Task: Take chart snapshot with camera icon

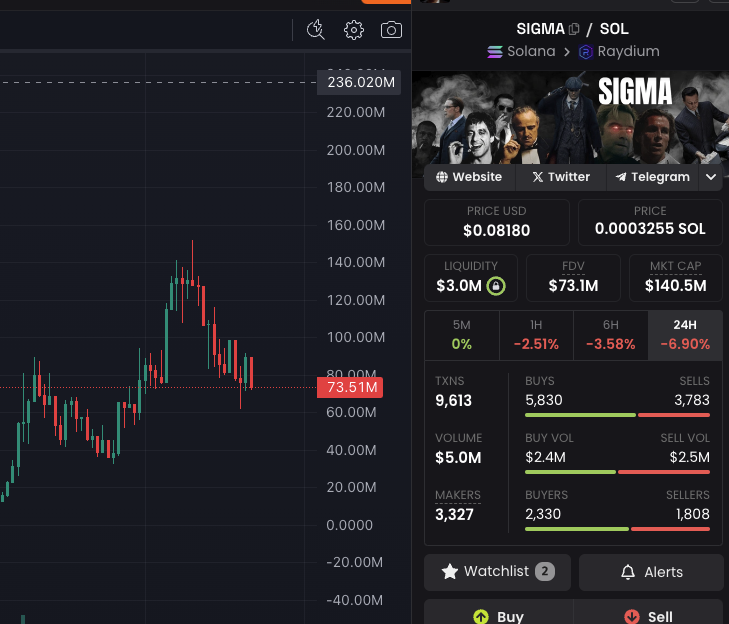Action: 391,30
